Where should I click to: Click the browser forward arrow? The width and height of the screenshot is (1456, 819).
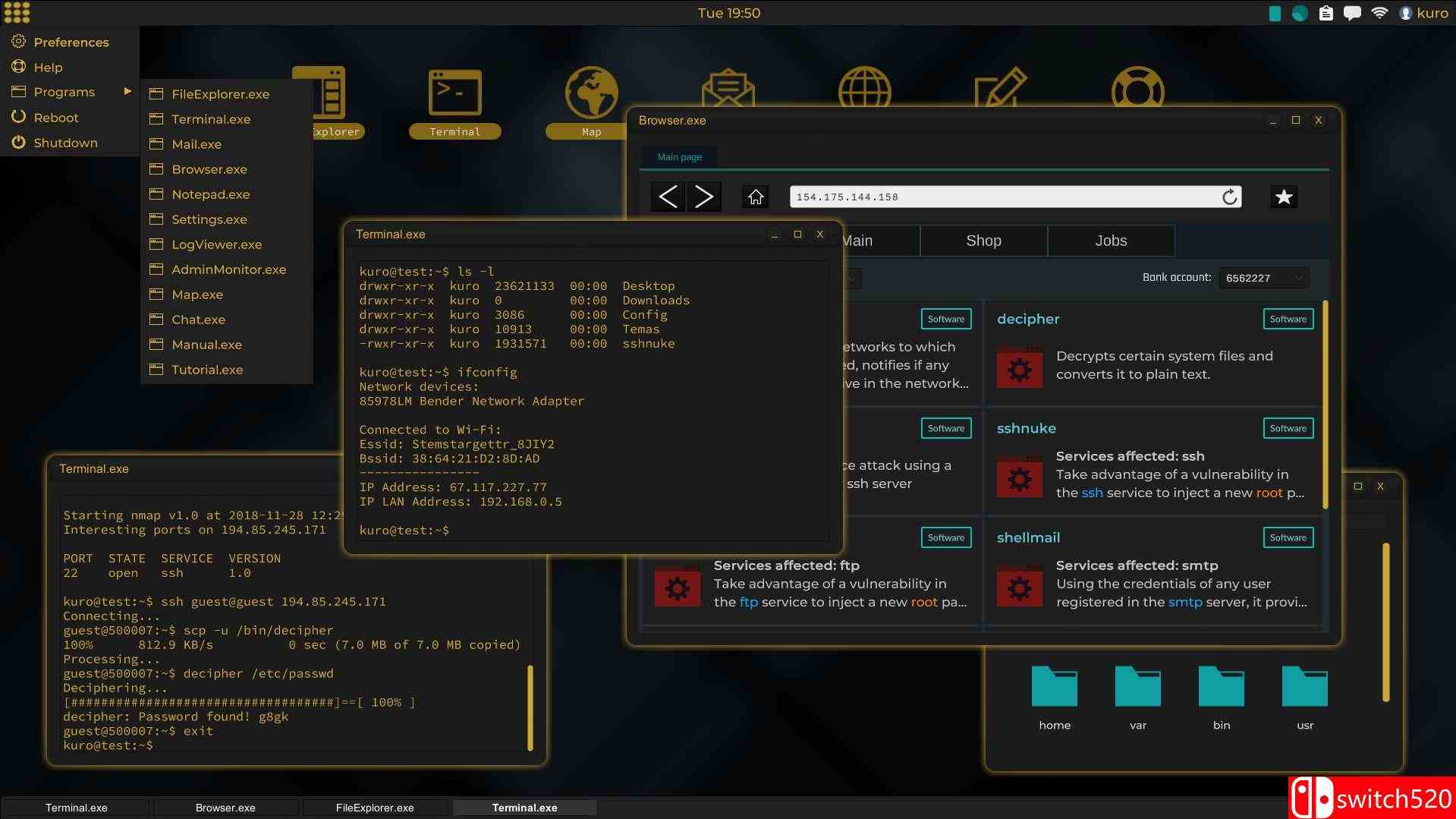click(703, 197)
